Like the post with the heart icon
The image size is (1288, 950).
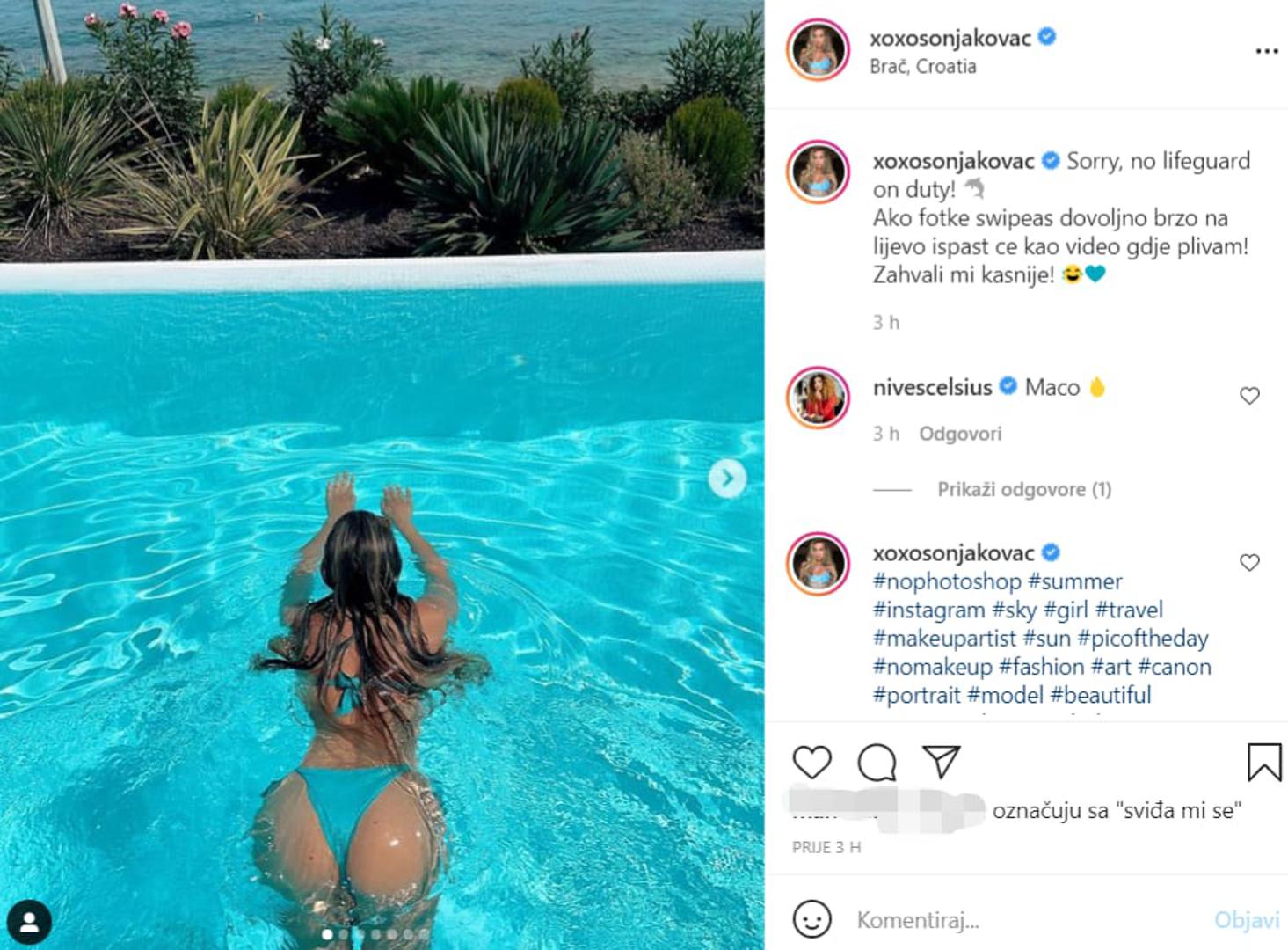(x=811, y=763)
